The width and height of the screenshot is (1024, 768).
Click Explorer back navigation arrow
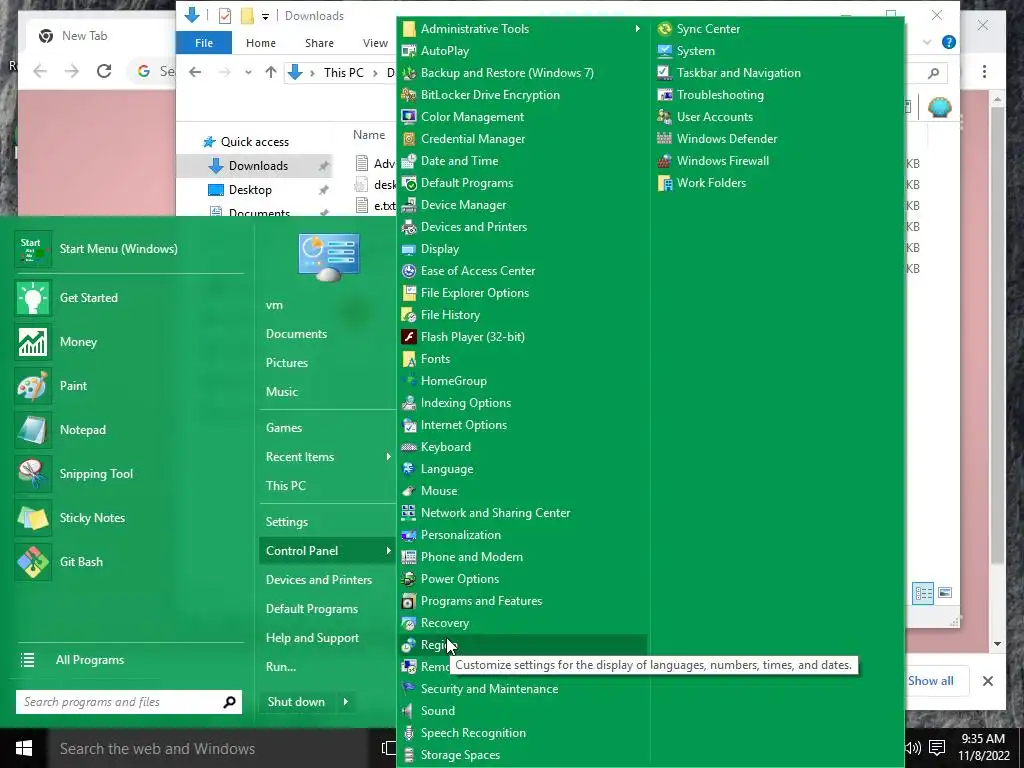pos(195,72)
